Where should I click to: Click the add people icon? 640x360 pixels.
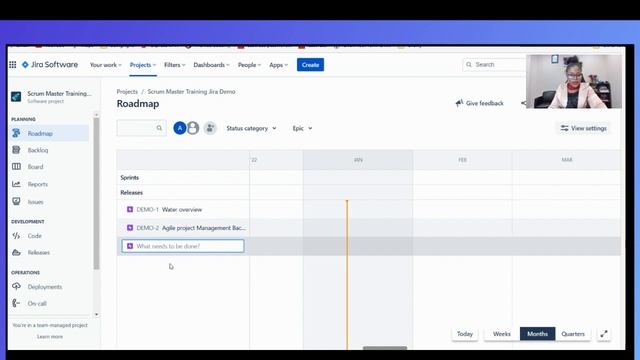pyautogui.click(x=210, y=128)
